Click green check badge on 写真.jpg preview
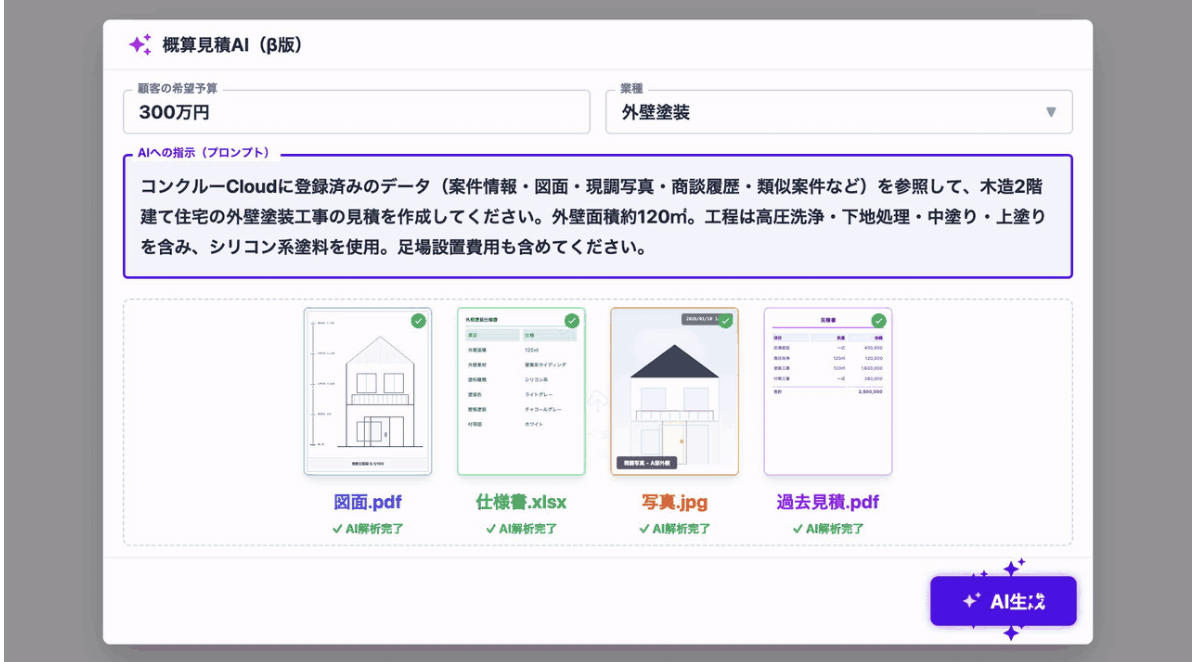The height and width of the screenshot is (662, 1192). point(725,321)
